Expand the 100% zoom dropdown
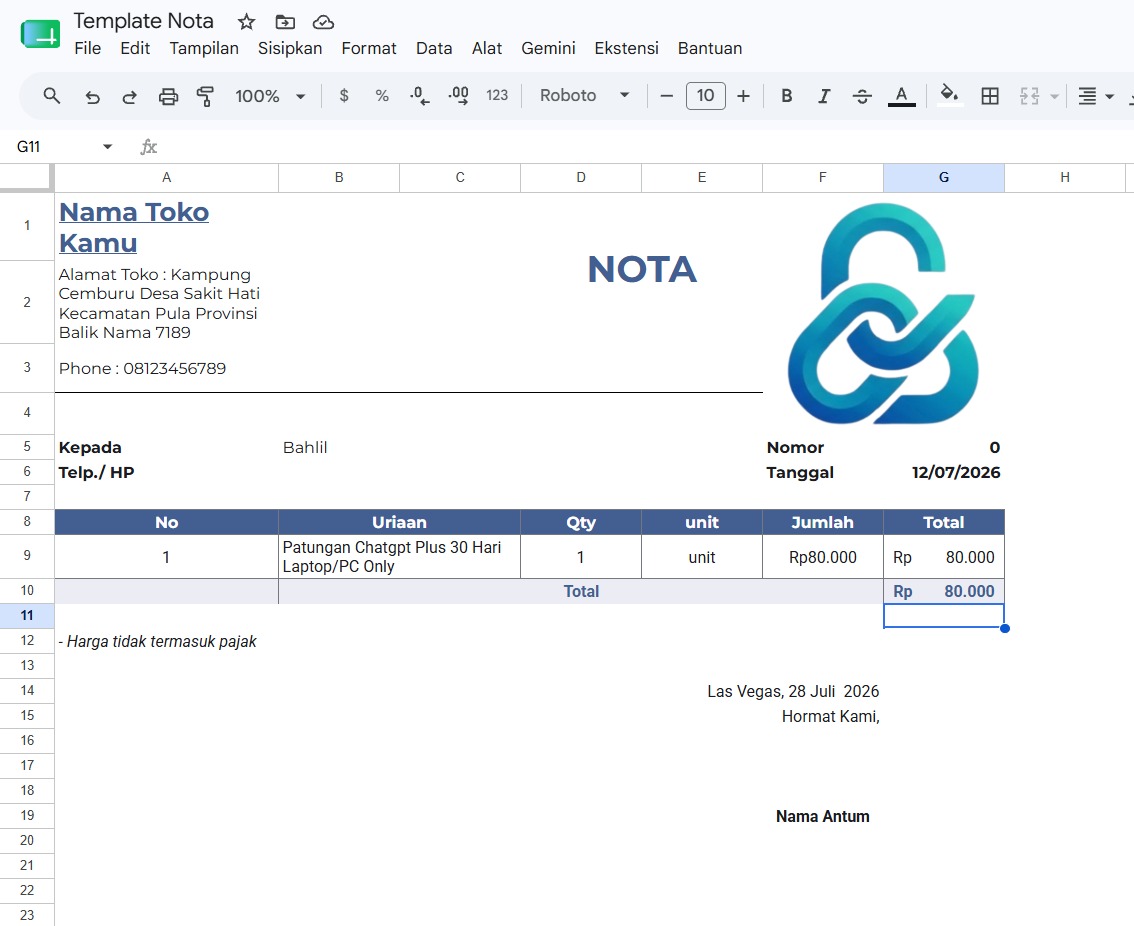 (x=270, y=95)
